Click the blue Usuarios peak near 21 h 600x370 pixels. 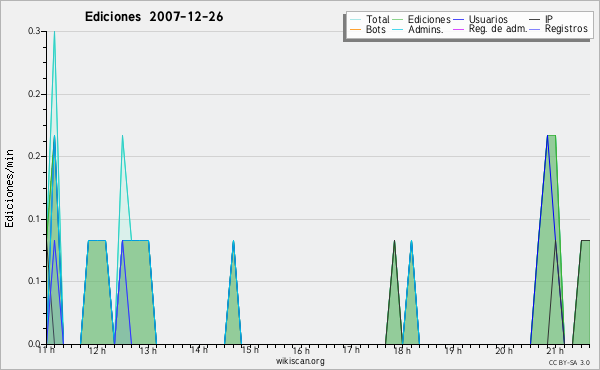[548, 137]
